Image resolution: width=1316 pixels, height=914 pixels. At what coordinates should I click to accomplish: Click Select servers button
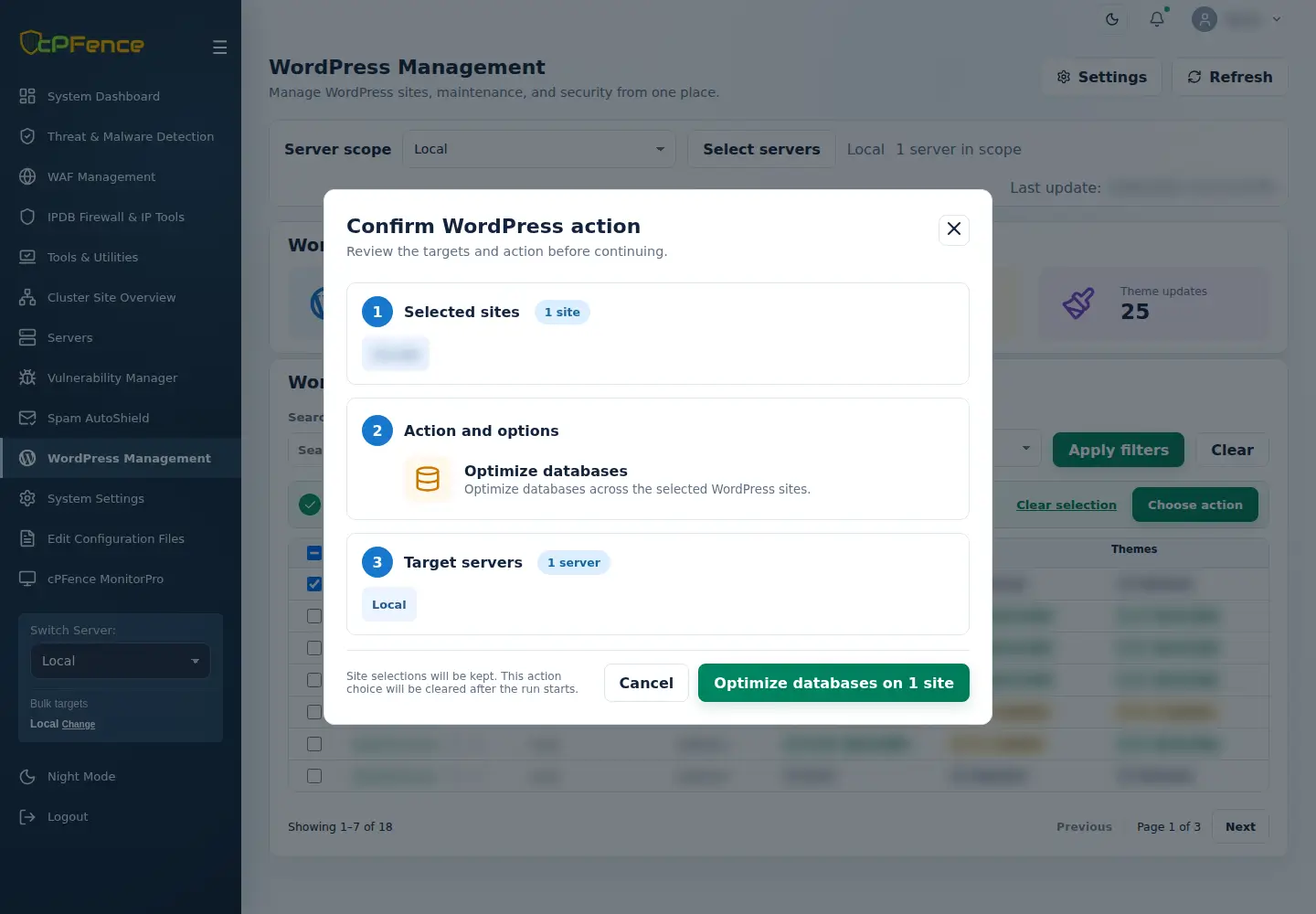click(x=761, y=149)
